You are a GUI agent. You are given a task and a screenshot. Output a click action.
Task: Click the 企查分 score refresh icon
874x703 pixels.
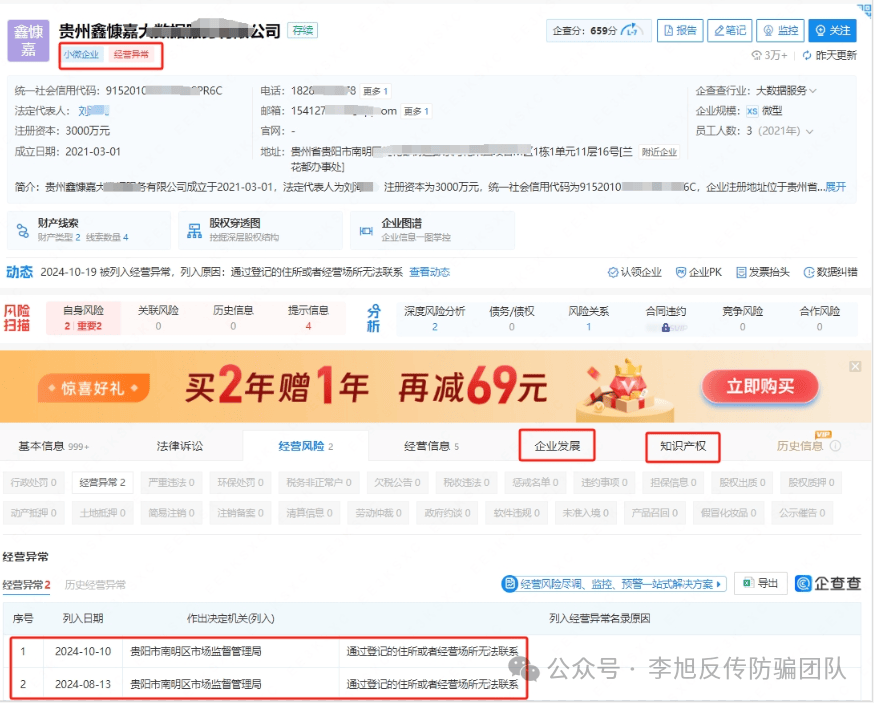[630, 30]
